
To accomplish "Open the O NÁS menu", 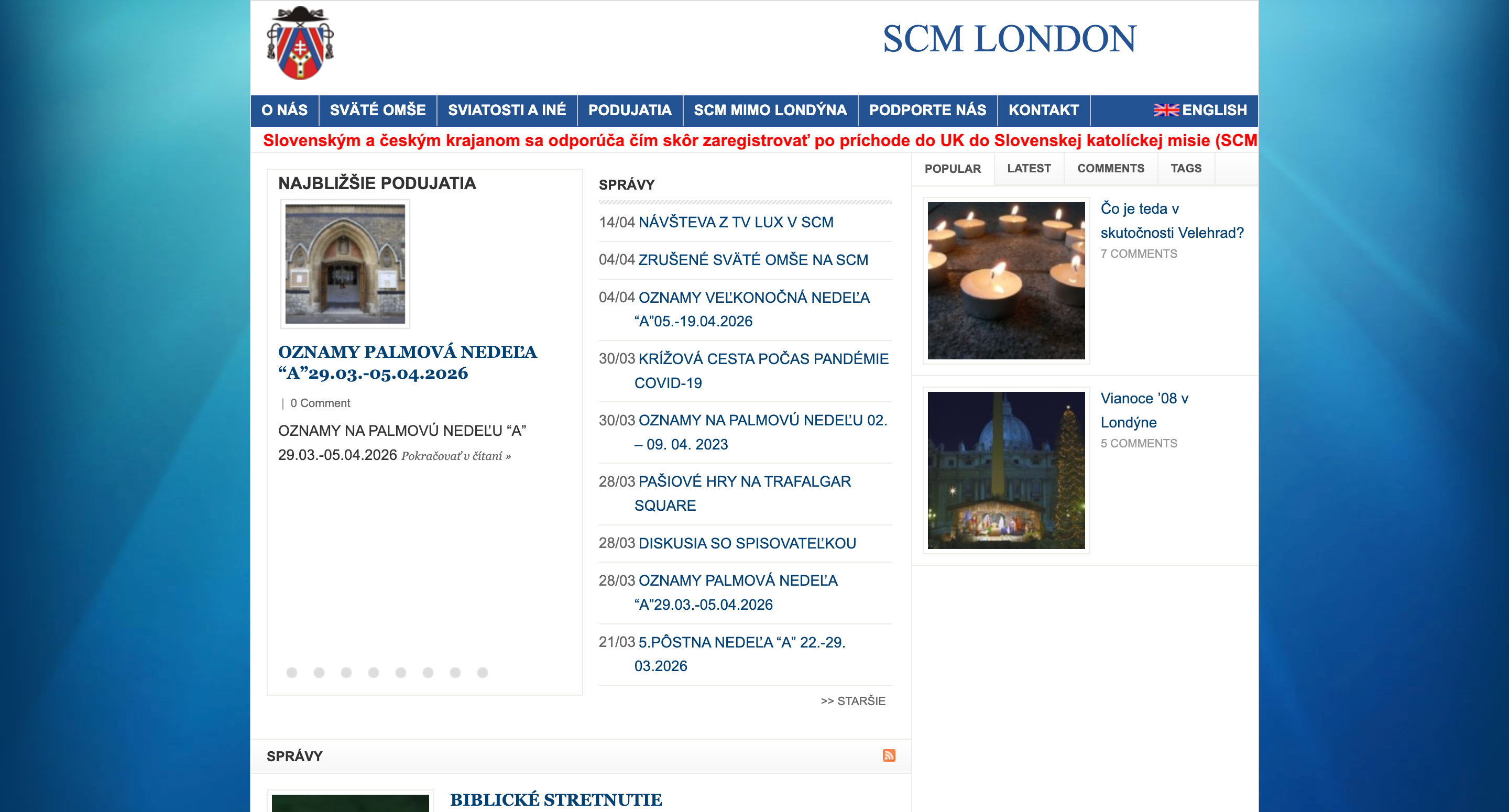I will (x=285, y=110).
